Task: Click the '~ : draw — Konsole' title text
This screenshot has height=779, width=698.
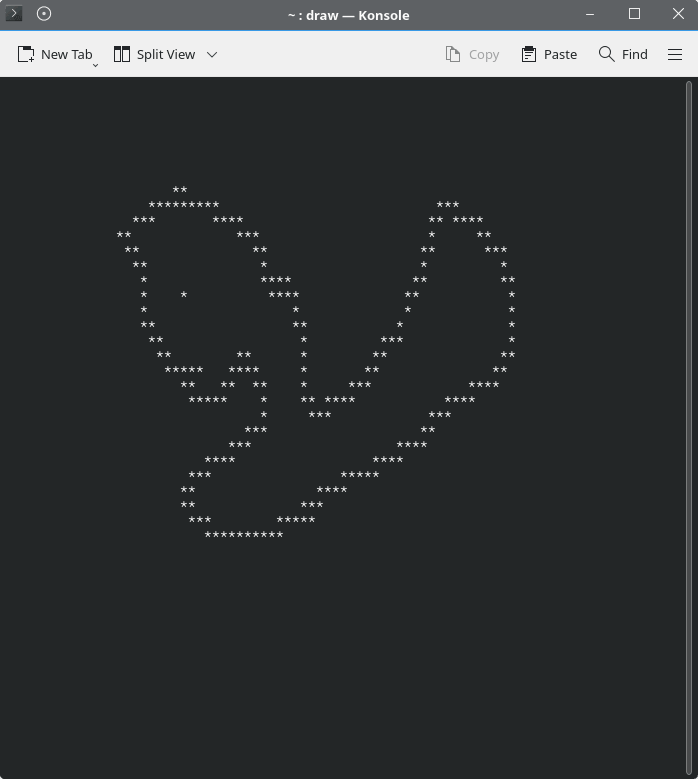Action: point(349,15)
